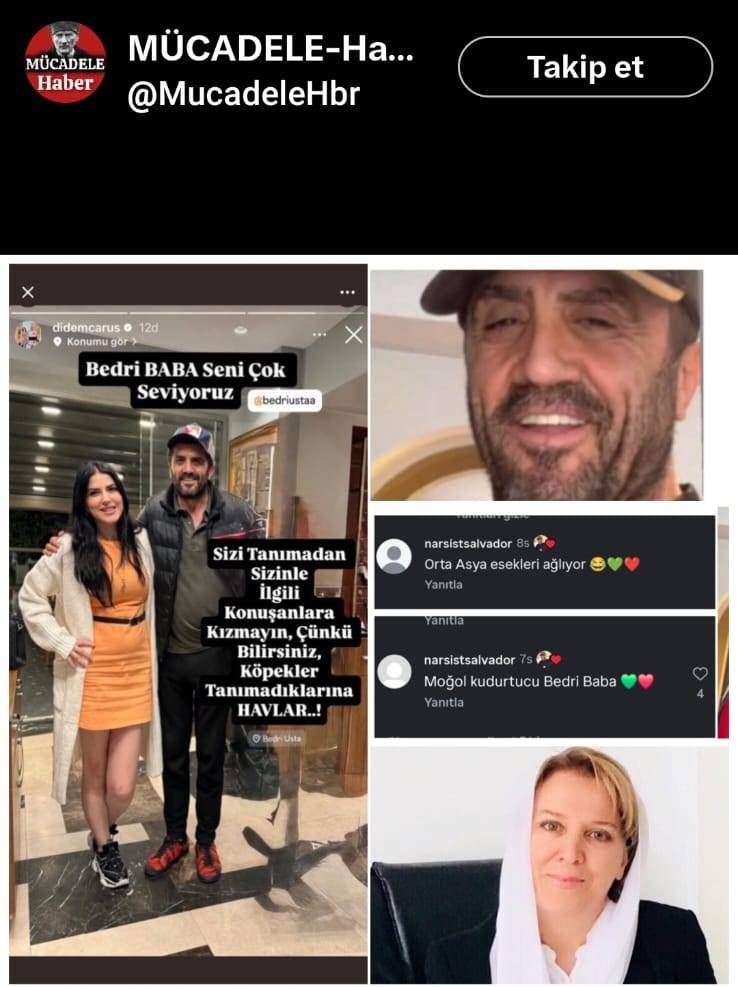Viewport: 738px width, 987px height.
Task: Tap didemcarus story profile picture
Action: click(28, 334)
